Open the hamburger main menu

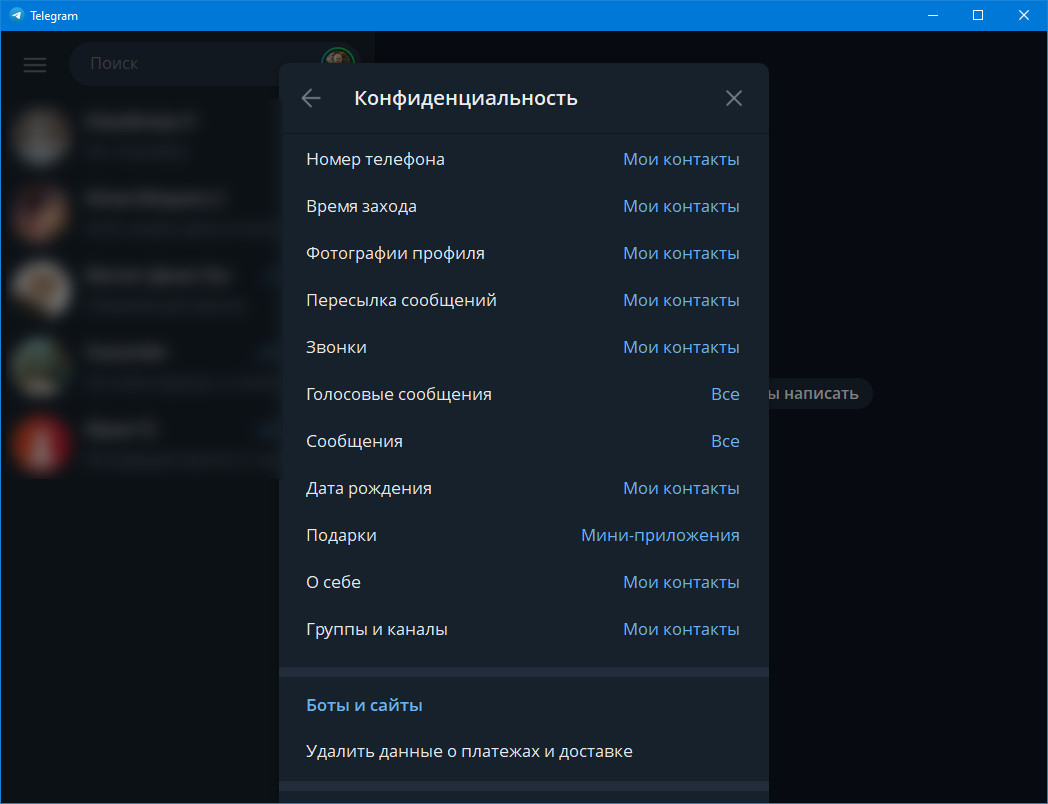35,64
